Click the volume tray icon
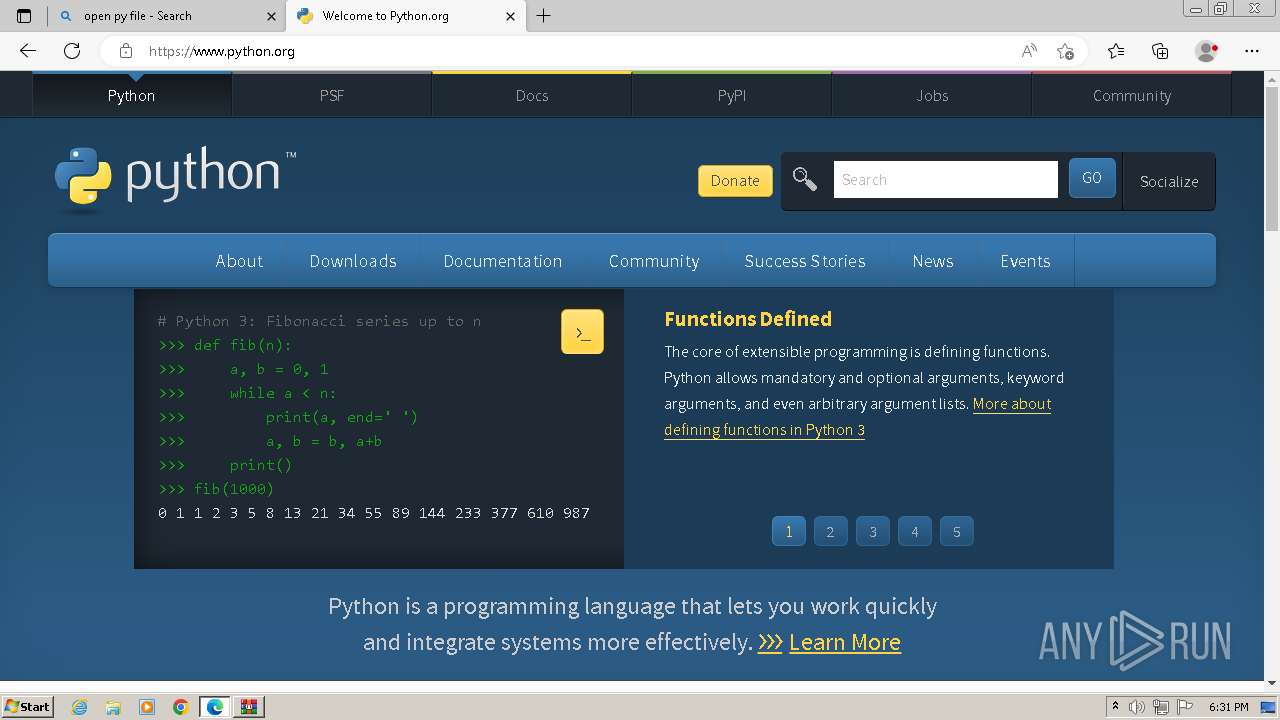 [1138, 707]
